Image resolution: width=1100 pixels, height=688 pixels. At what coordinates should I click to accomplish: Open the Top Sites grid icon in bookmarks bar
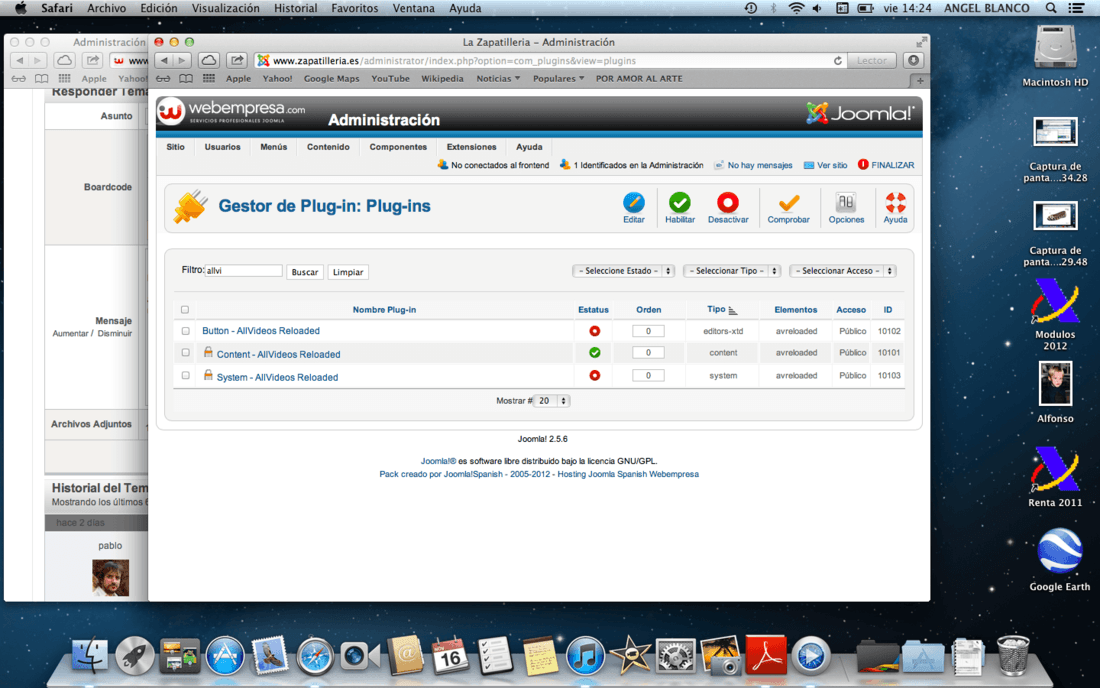tap(208, 79)
